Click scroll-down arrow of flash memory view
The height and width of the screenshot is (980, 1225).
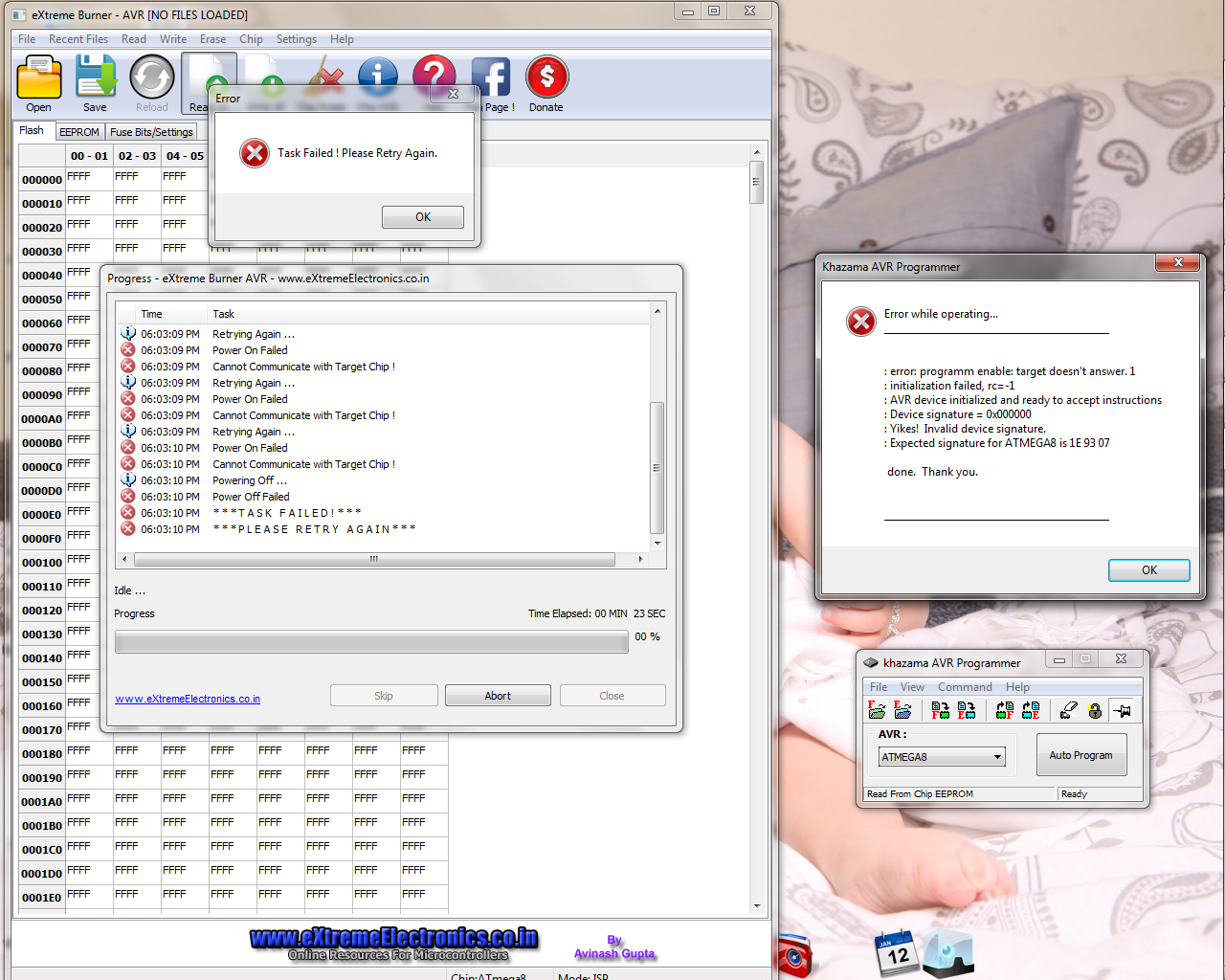756,905
